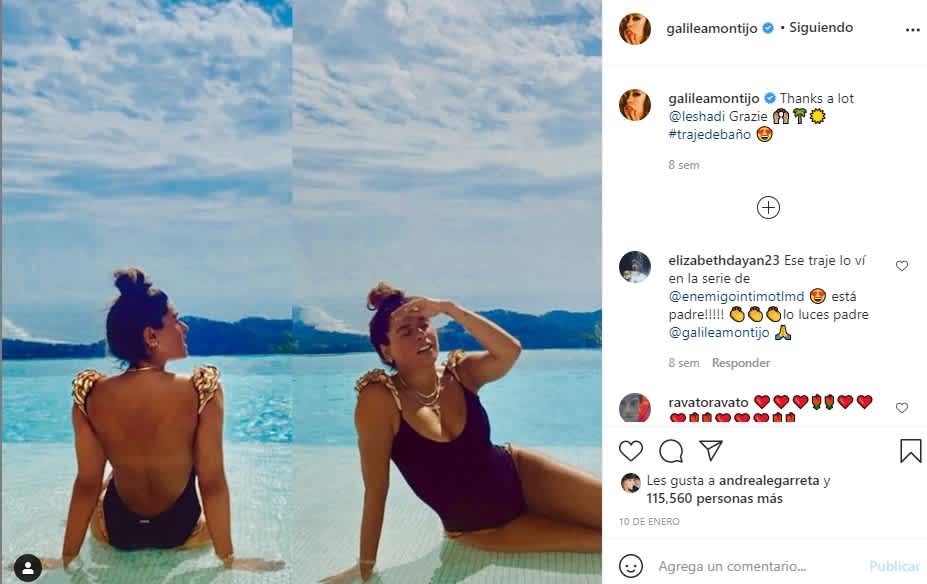Share the post with the paper plane icon

pos(711,450)
